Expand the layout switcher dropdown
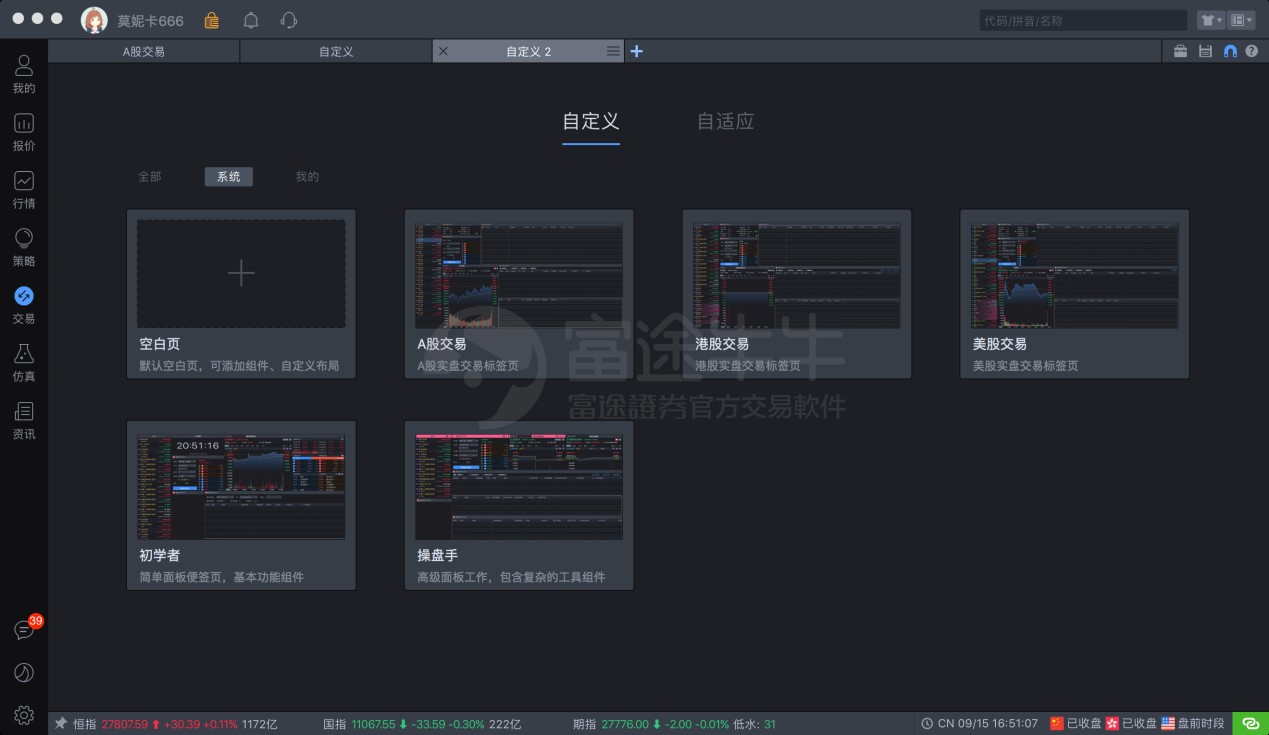Image resolution: width=1269 pixels, height=735 pixels. coord(1241,20)
